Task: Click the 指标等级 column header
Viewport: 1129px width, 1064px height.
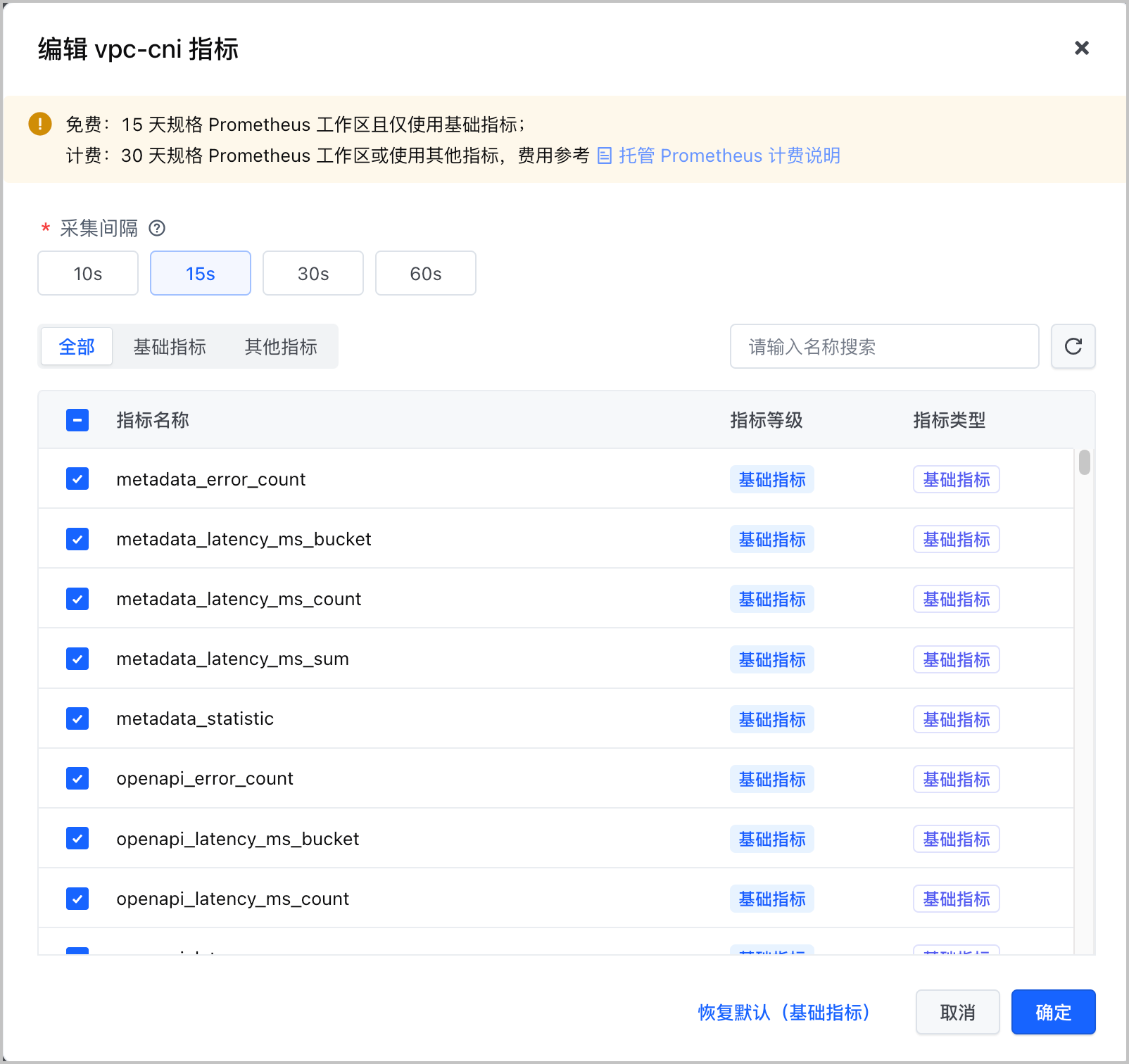Action: click(x=767, y=420)
